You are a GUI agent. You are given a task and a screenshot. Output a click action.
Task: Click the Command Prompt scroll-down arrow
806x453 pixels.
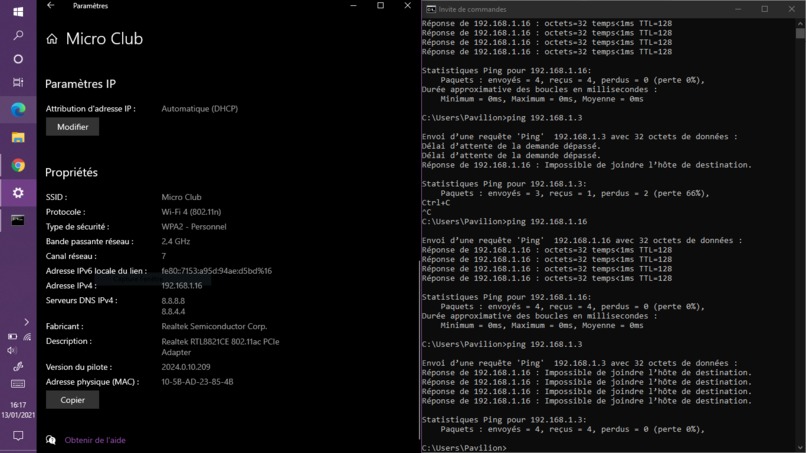click(x=800, y=448)
